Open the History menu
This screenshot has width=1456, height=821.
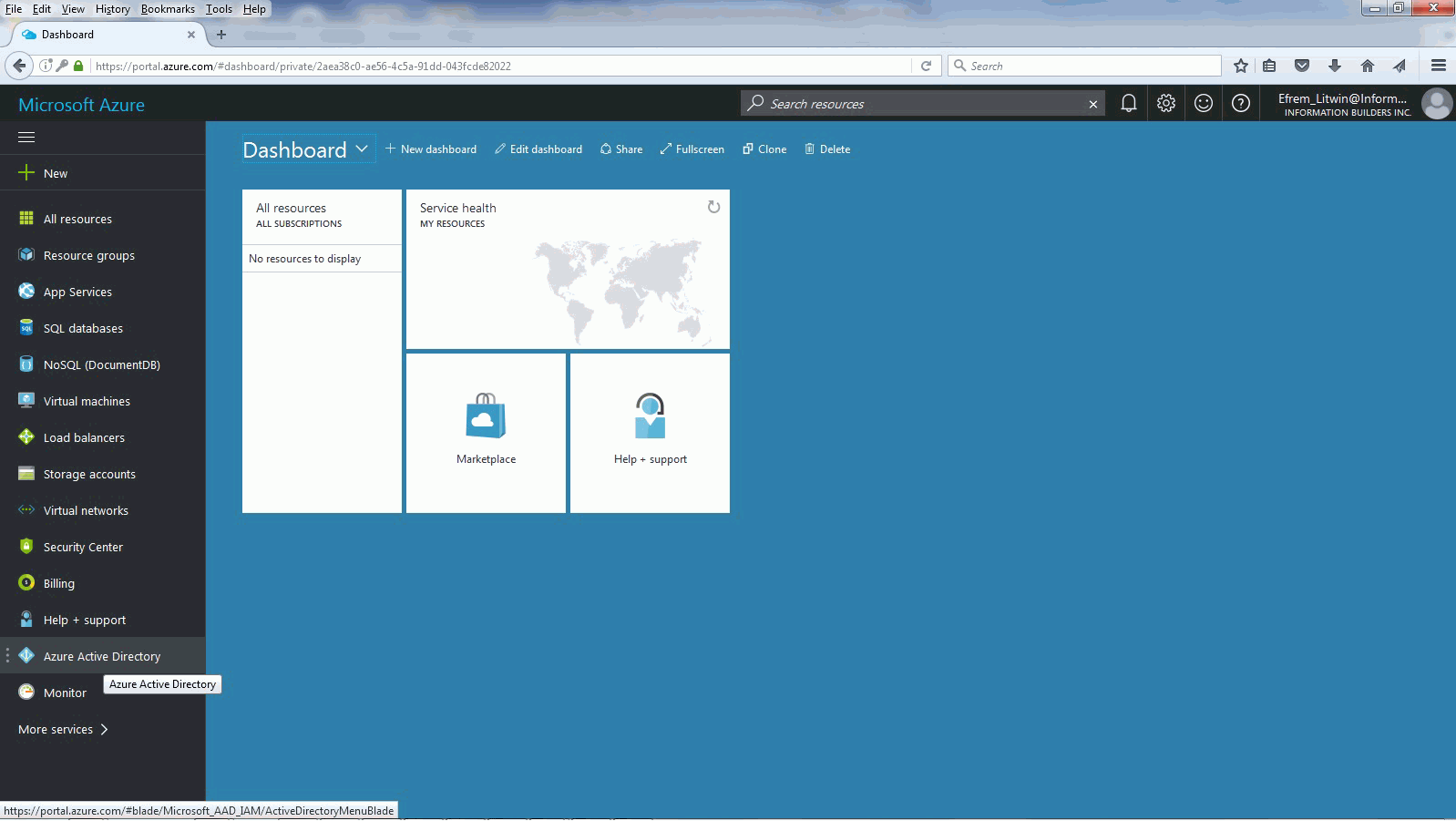(x=113, y=9)
